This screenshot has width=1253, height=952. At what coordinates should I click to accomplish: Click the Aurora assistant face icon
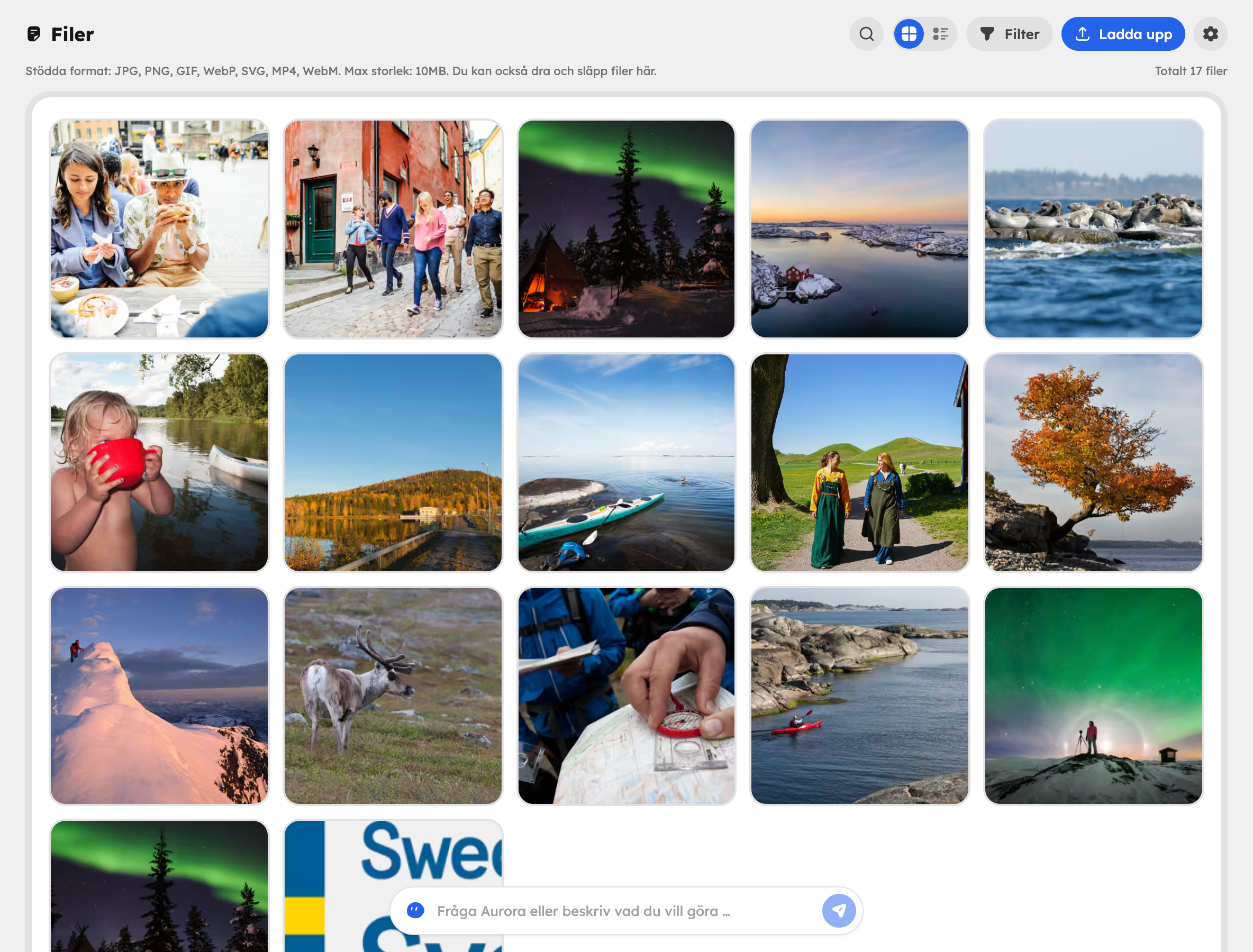[415, 911]
